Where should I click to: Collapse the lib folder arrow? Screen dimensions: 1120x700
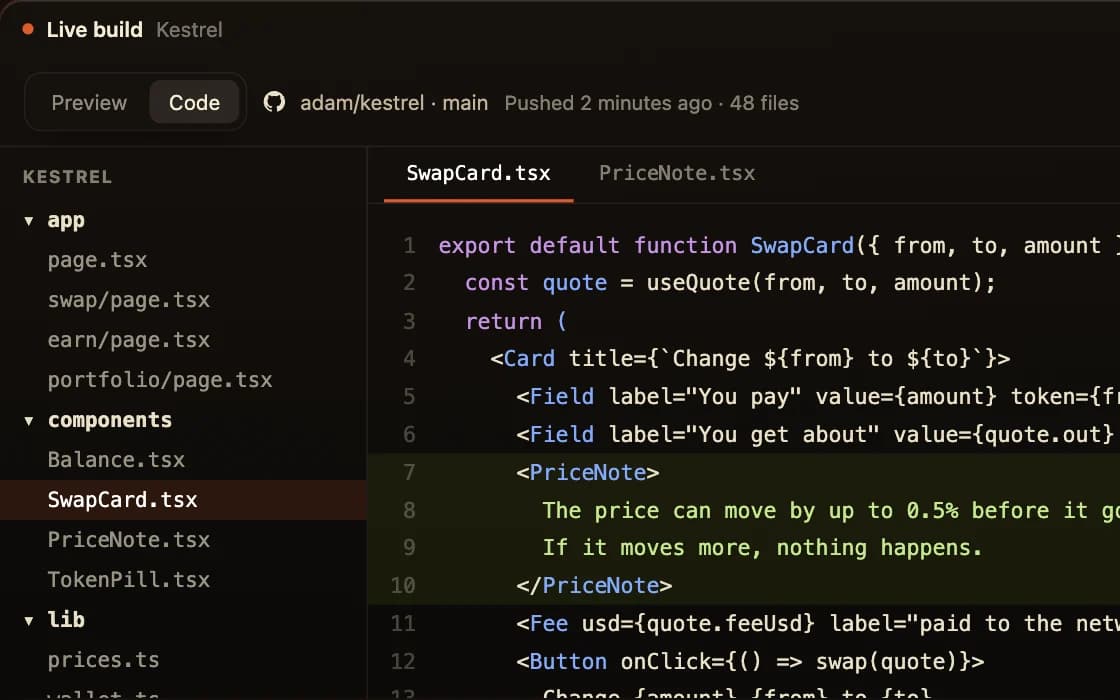(x=29, y=621)
